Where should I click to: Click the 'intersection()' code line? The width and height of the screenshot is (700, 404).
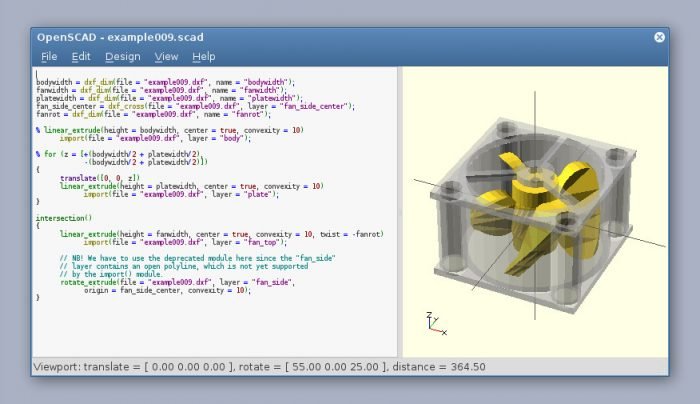click(x=64, y=218)
